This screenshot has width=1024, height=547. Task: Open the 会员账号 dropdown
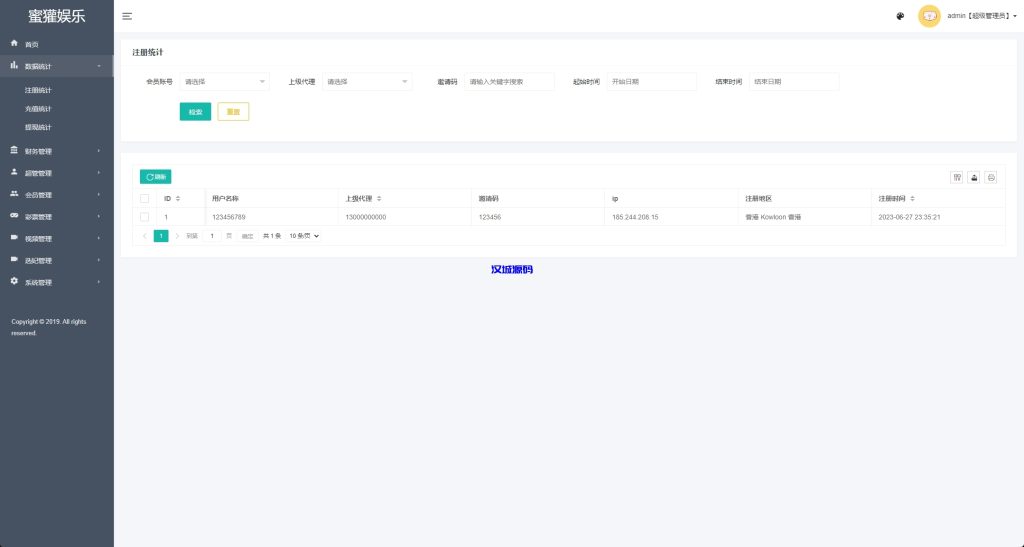click(x=224, y=82)
